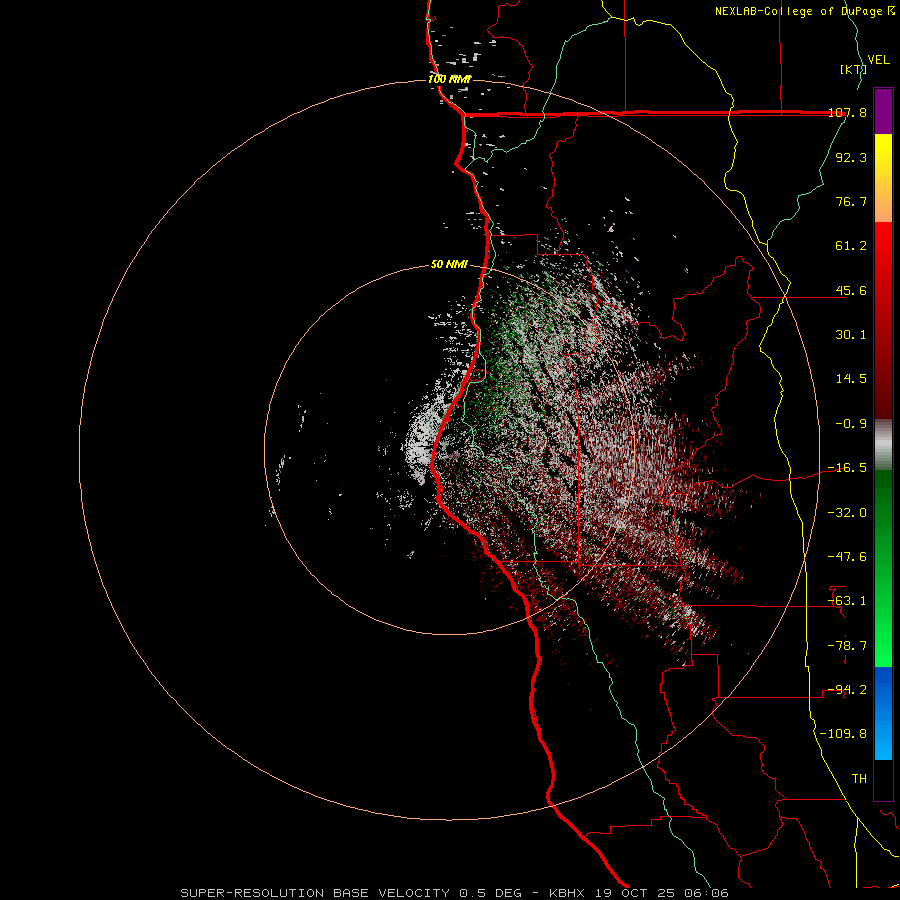Select the -109.8 velocity scale value
The width and height of the screenshot is (900, 900).
click(x=844, y=734)
